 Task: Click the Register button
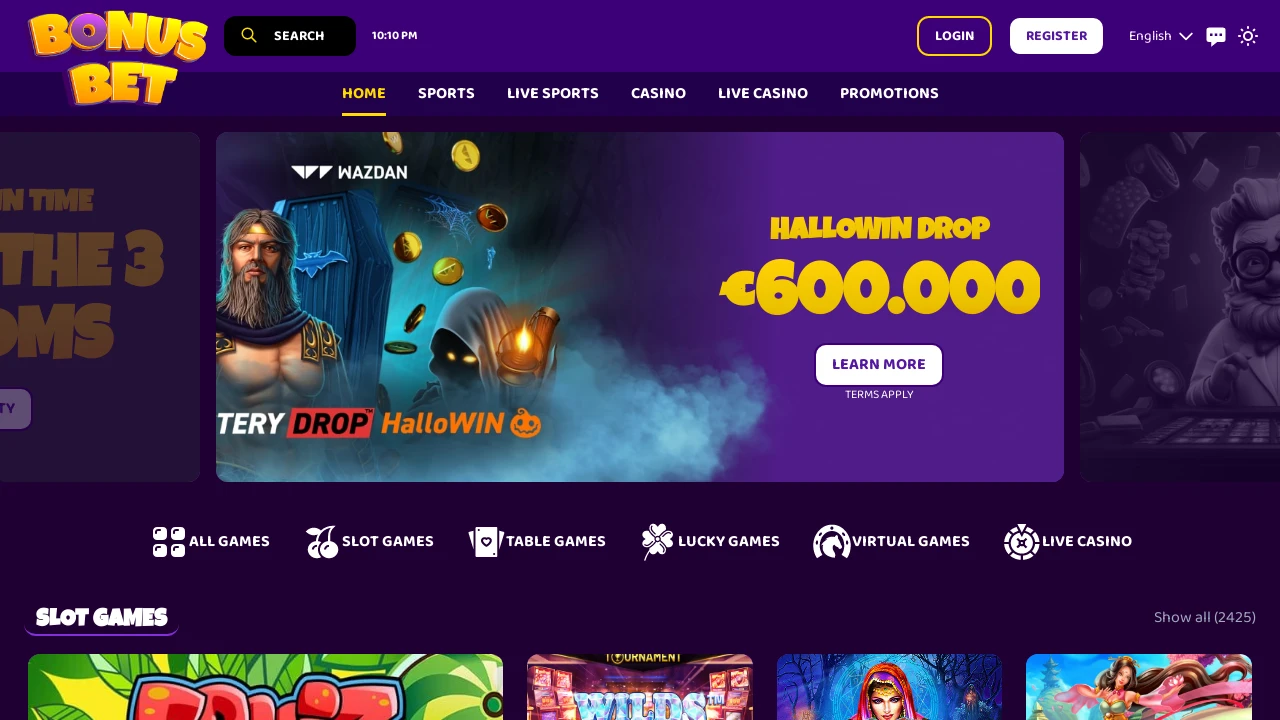pyautogui.click(x=1056, y=36)
